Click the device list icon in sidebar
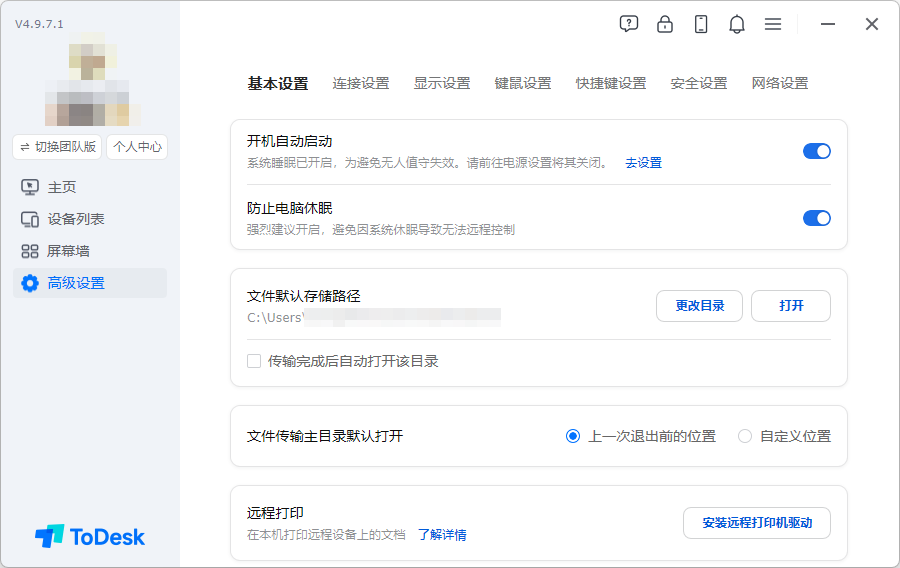Viewport: 900px width, 568px height. (30, 219)
